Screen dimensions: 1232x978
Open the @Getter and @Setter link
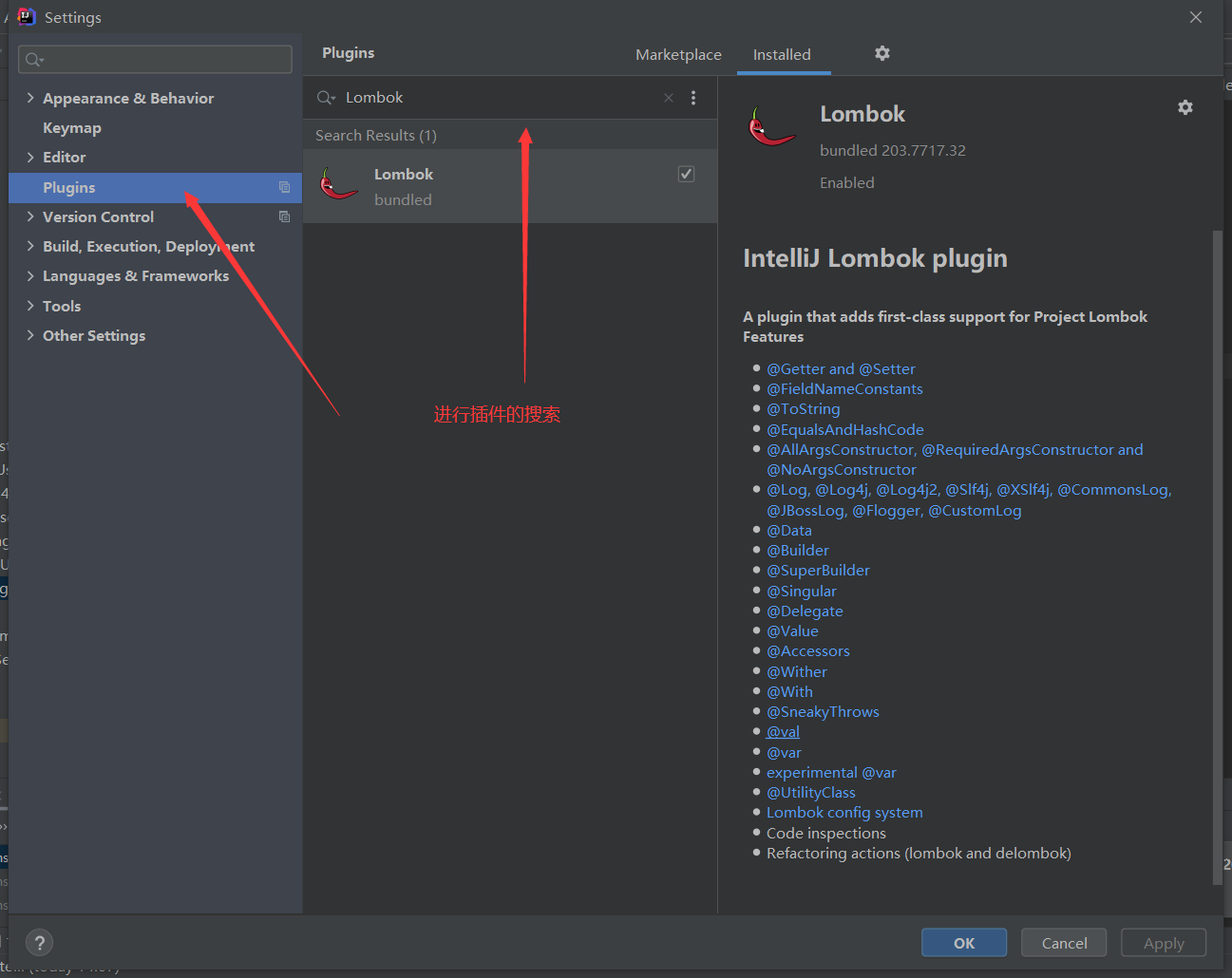pyautogui.click(x=841, y=368)
